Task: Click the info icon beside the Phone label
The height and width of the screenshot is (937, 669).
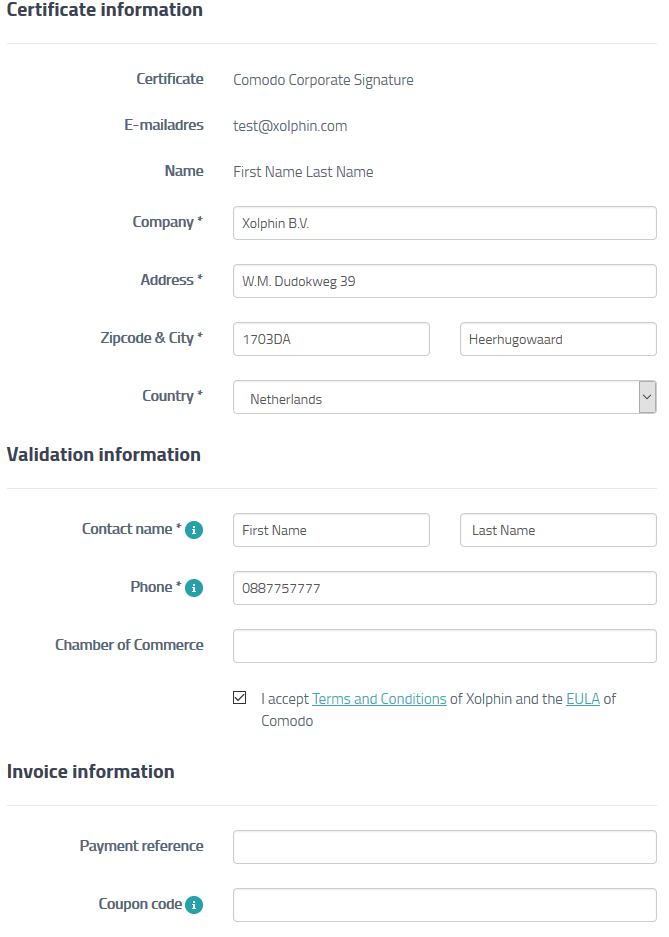Action: point(192,588)
